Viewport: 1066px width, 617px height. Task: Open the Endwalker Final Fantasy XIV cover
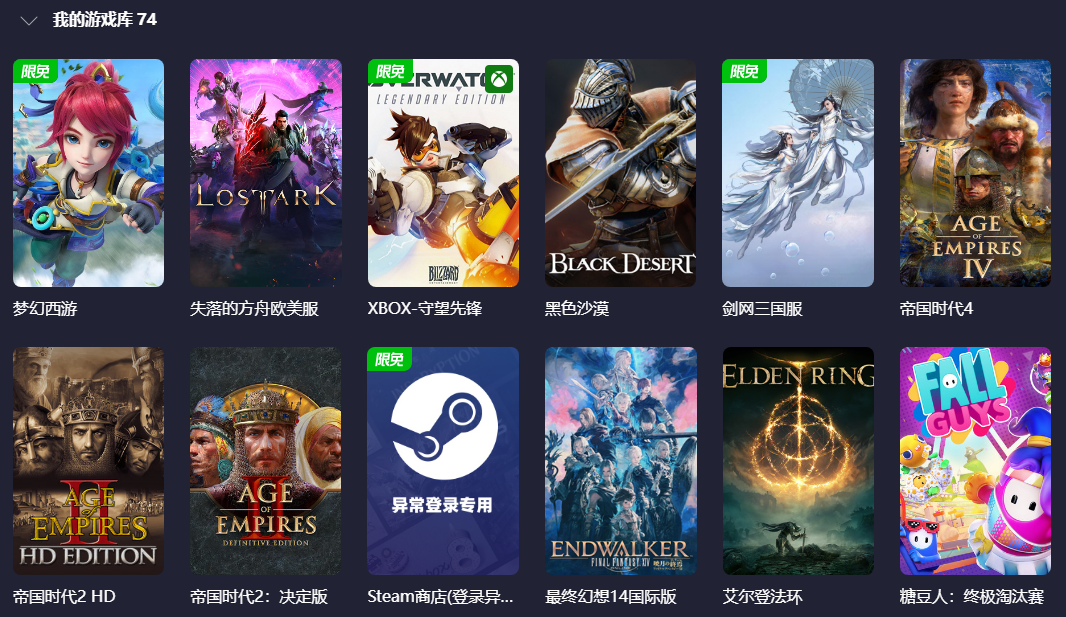click(621, 461)
